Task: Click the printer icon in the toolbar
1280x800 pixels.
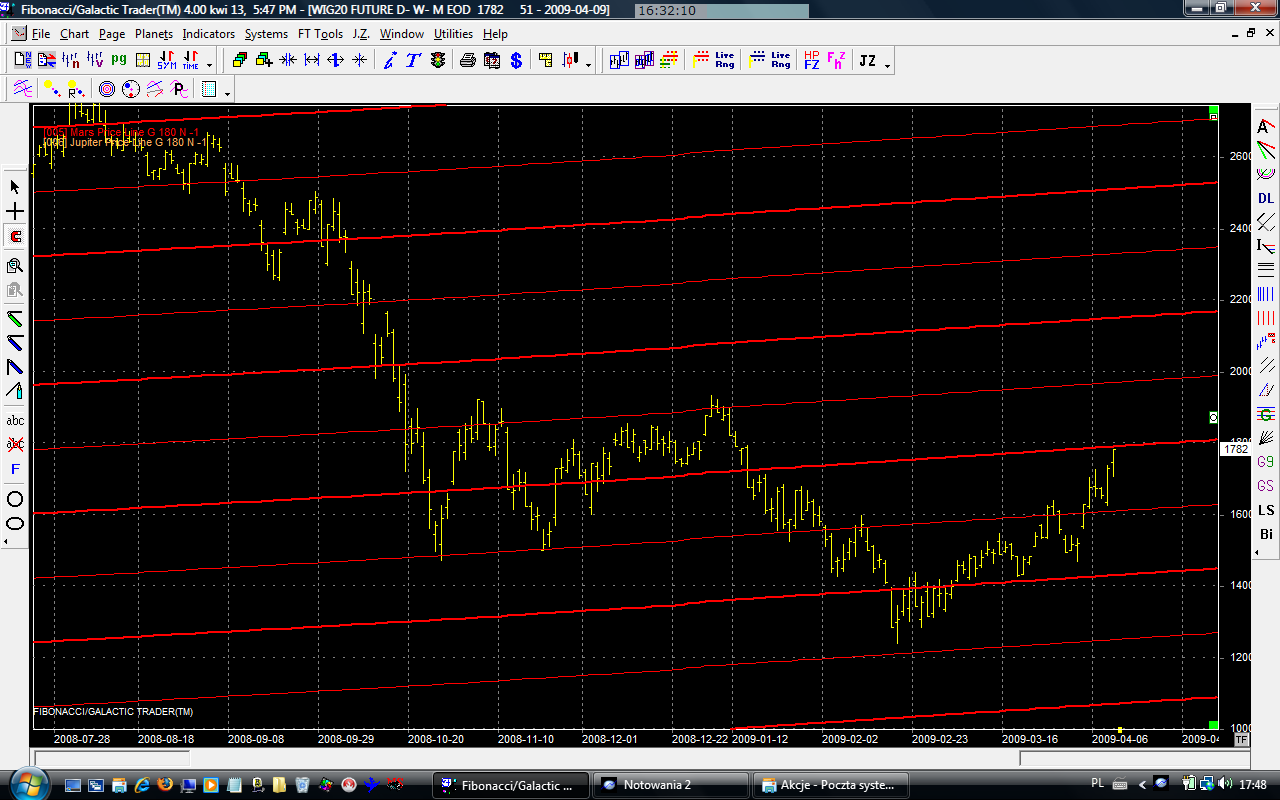Action: click(467, 60)
